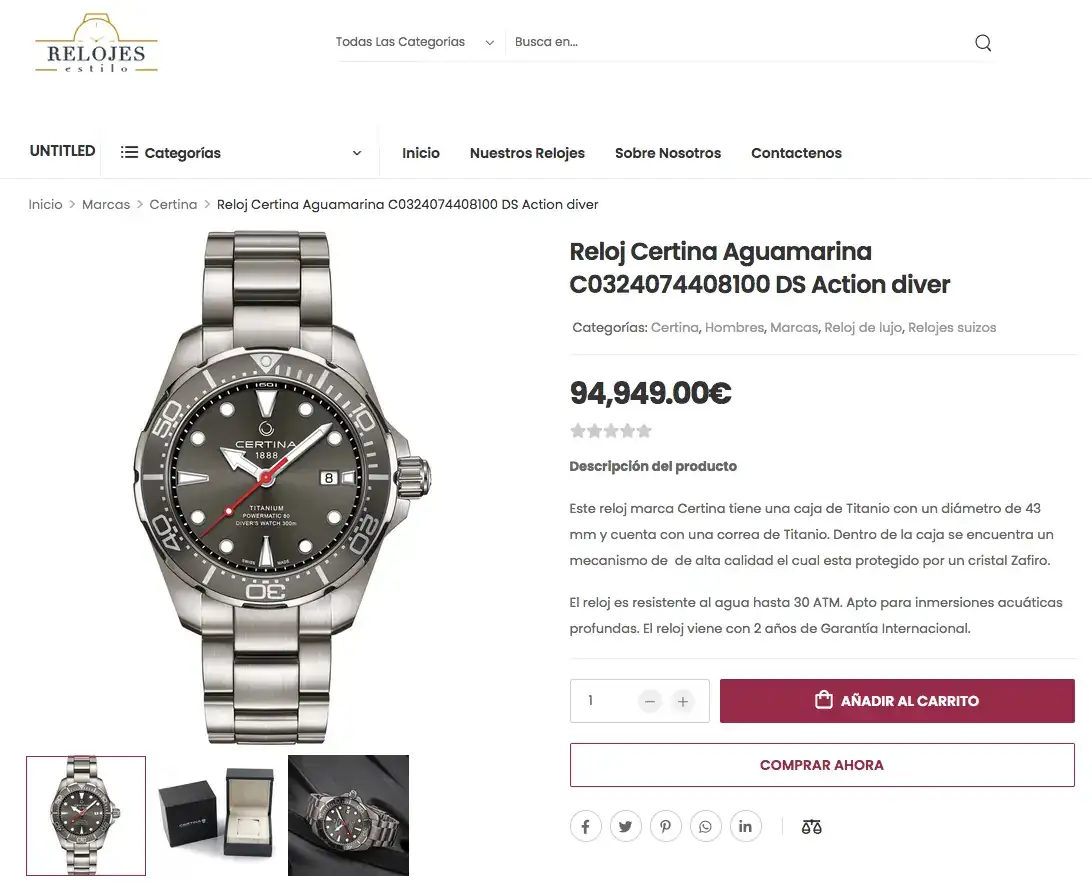Open the compare scales icon
Image resolution: width=1092 pixels, height=895 pixels.
coord(811,827)
